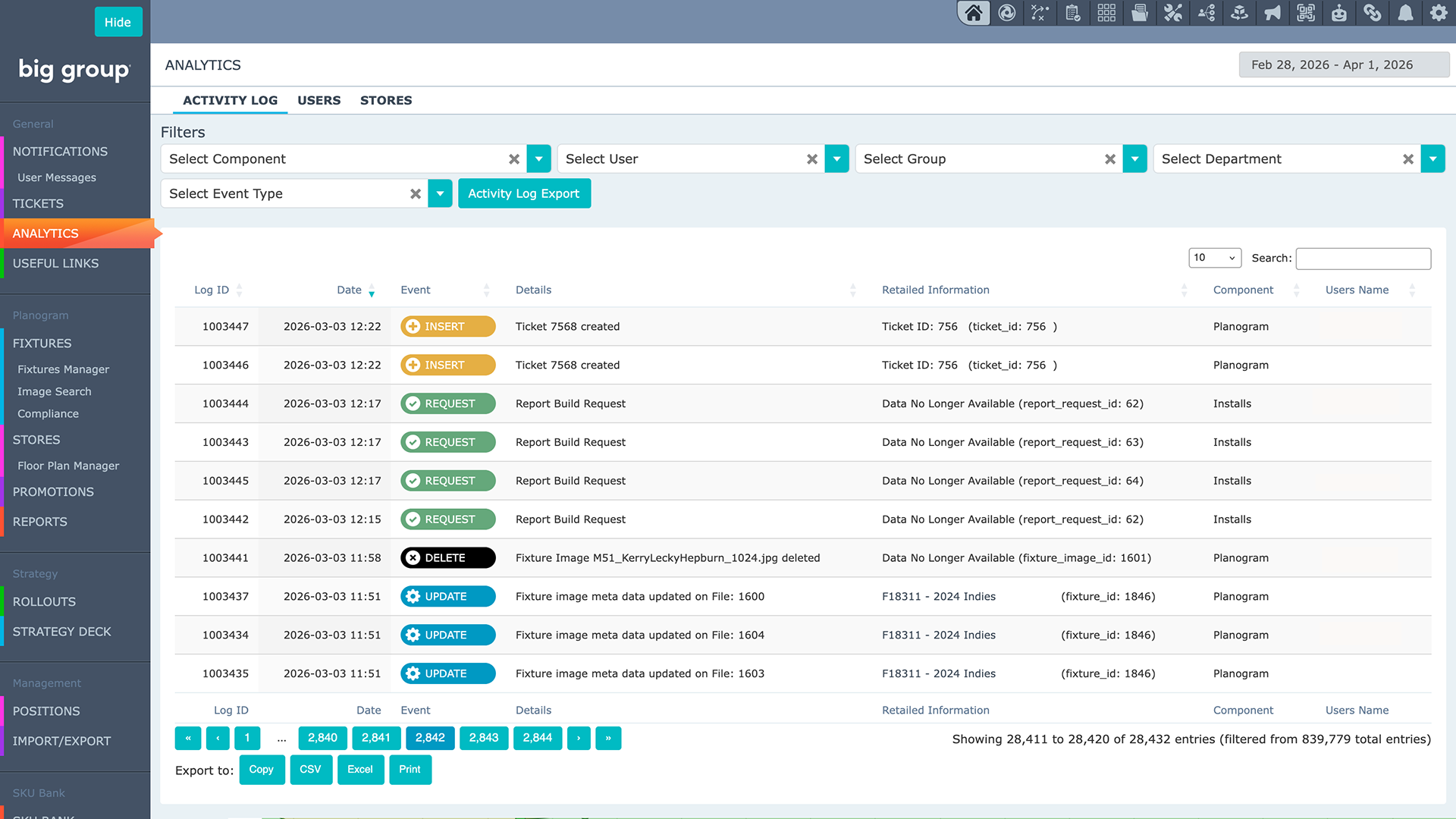Click the DELETE event badge for log 1003441
1456x819 pixels.
click(x=448, y=558)
